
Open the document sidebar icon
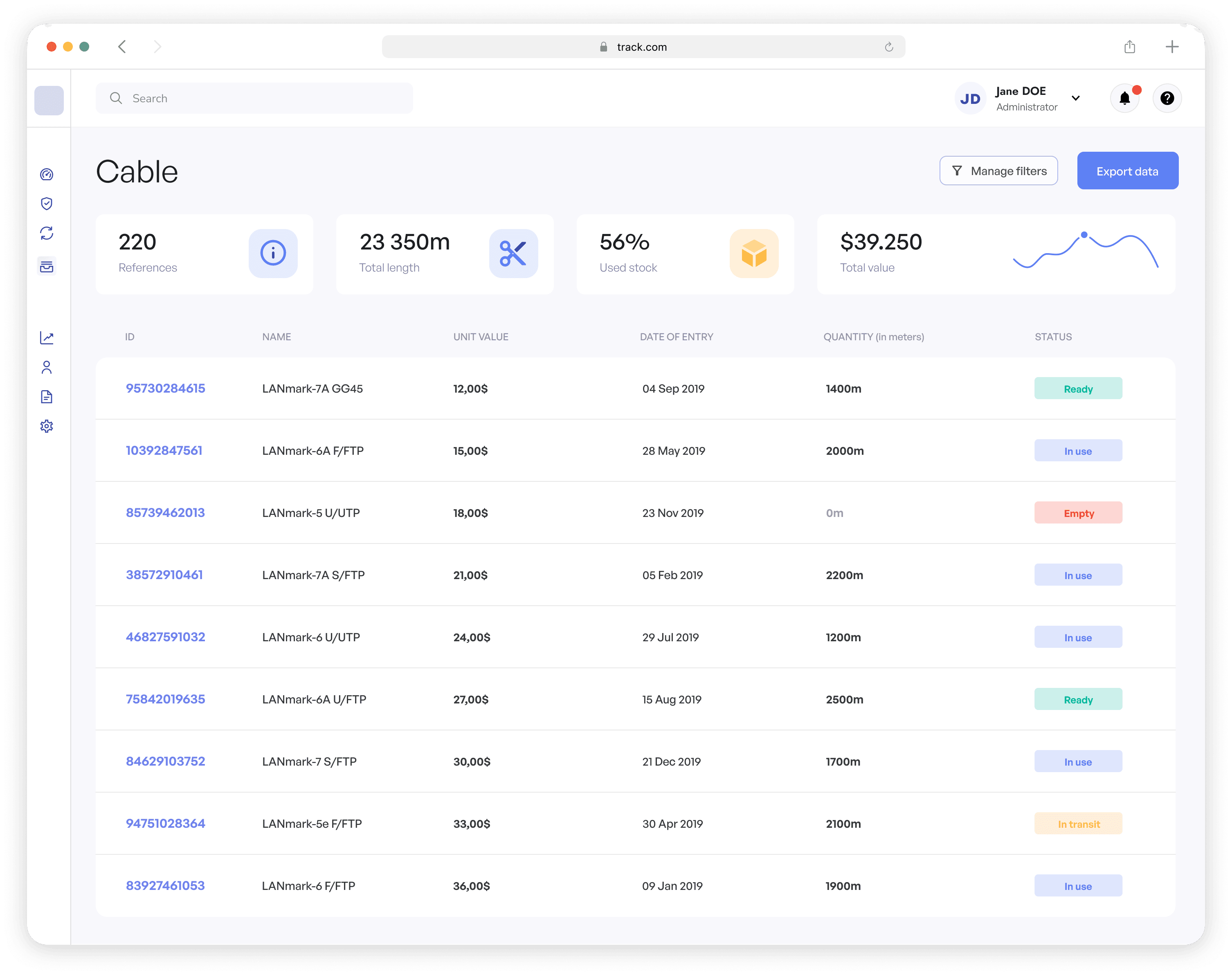pyautogui.click(x=47, y=397)
